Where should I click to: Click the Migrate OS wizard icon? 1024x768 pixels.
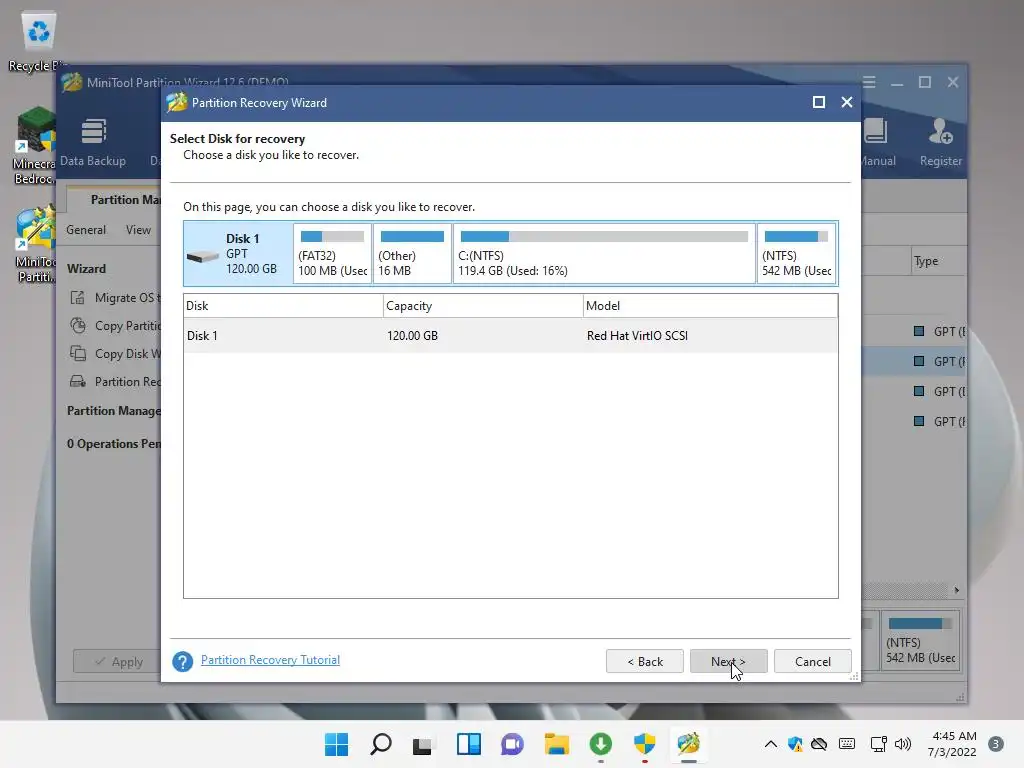[x=78, y=298]
